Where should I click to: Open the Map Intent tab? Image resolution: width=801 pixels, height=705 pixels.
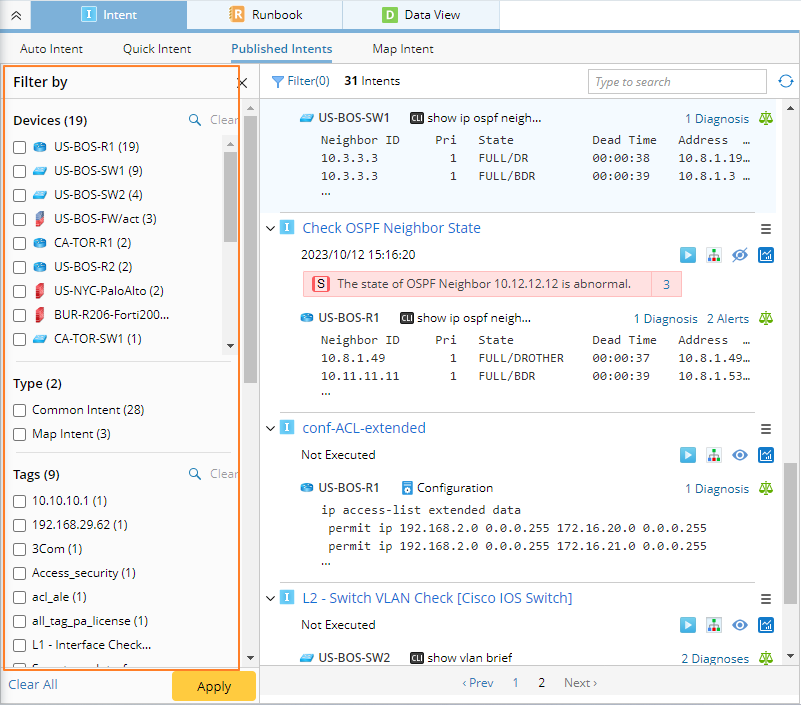[403, 48]
